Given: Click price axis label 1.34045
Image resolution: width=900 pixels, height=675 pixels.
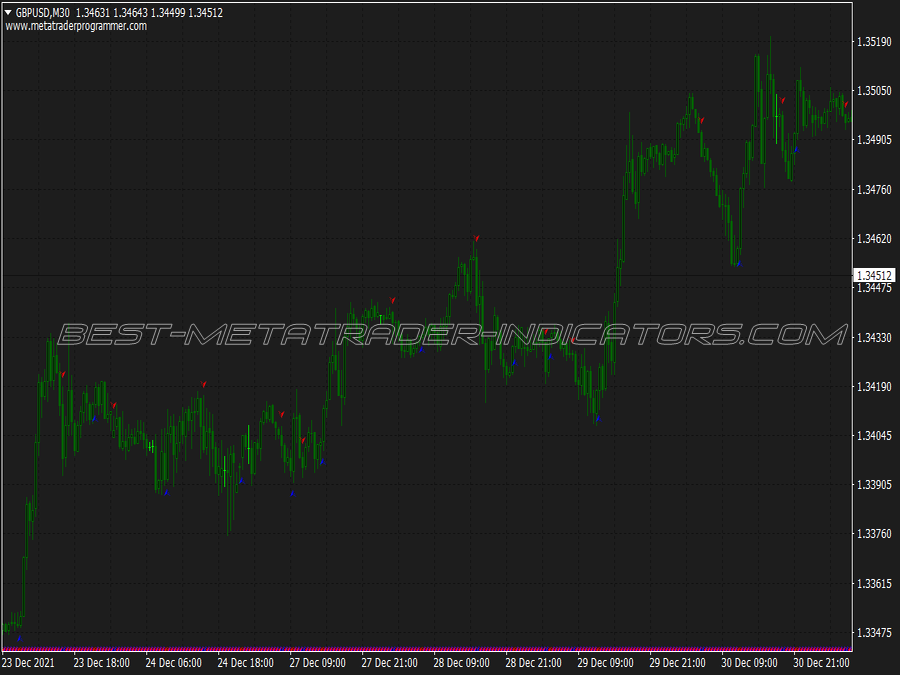Looking at the screenshot, I should pyautogui.click(x=874, y=436).
